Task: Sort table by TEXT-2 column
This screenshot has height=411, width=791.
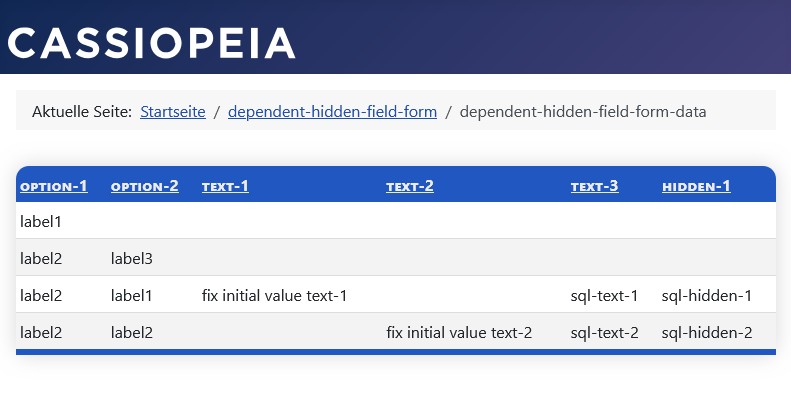Action: 410,186
